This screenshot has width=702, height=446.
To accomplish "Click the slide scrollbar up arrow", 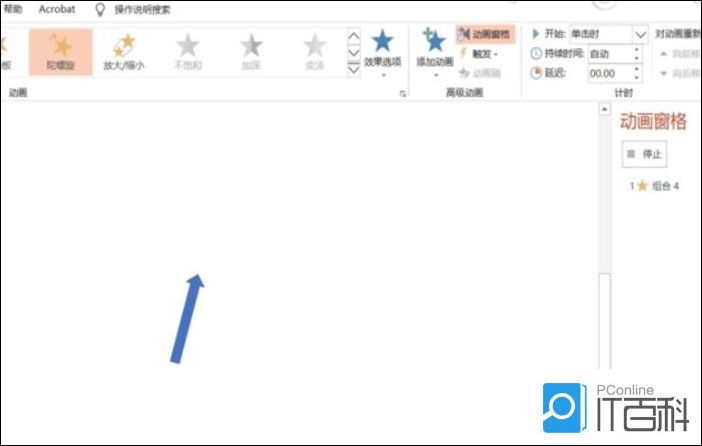I will click(604, 109).
